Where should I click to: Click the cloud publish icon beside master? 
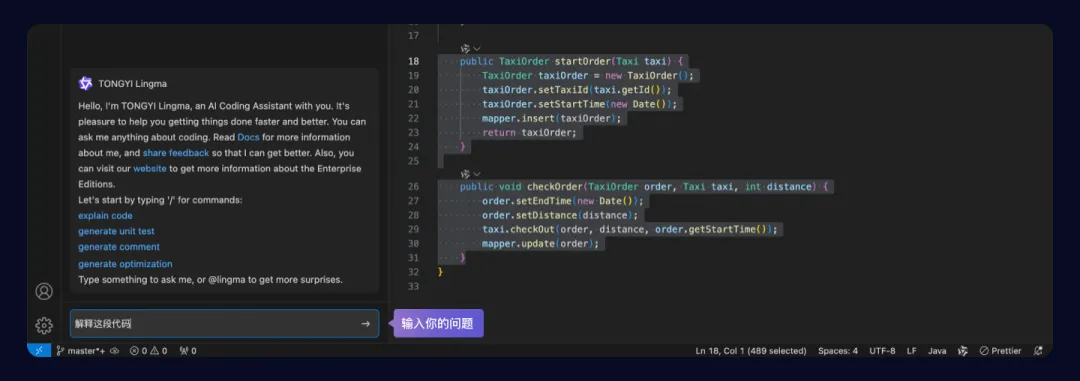pyautogui.click(x=114, y=351)
